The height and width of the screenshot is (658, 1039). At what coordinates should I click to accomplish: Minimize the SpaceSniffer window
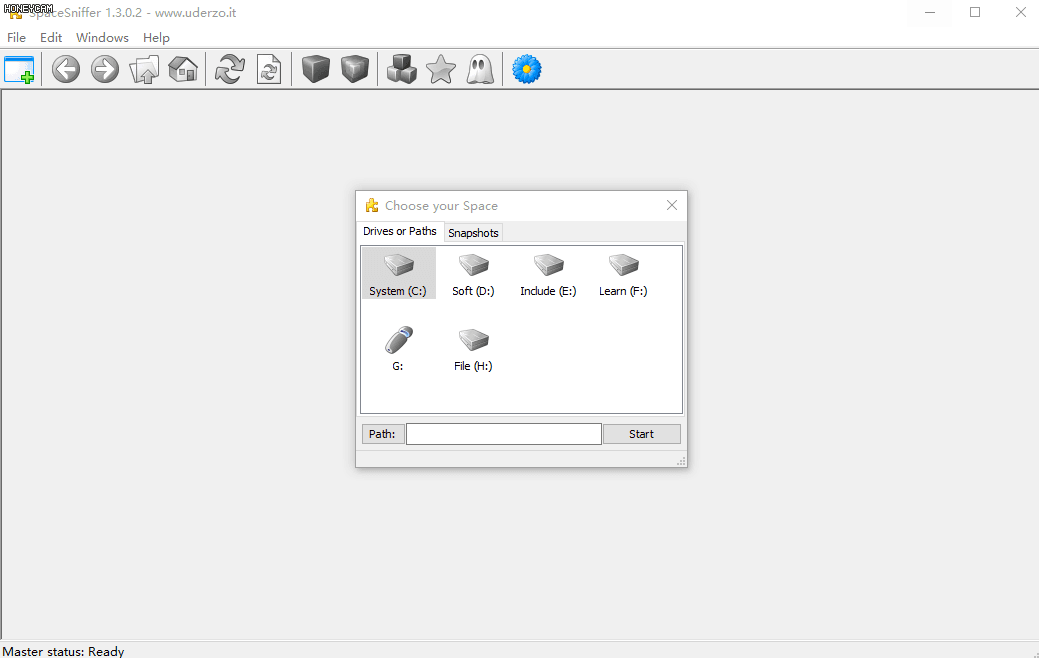point(930,12)
